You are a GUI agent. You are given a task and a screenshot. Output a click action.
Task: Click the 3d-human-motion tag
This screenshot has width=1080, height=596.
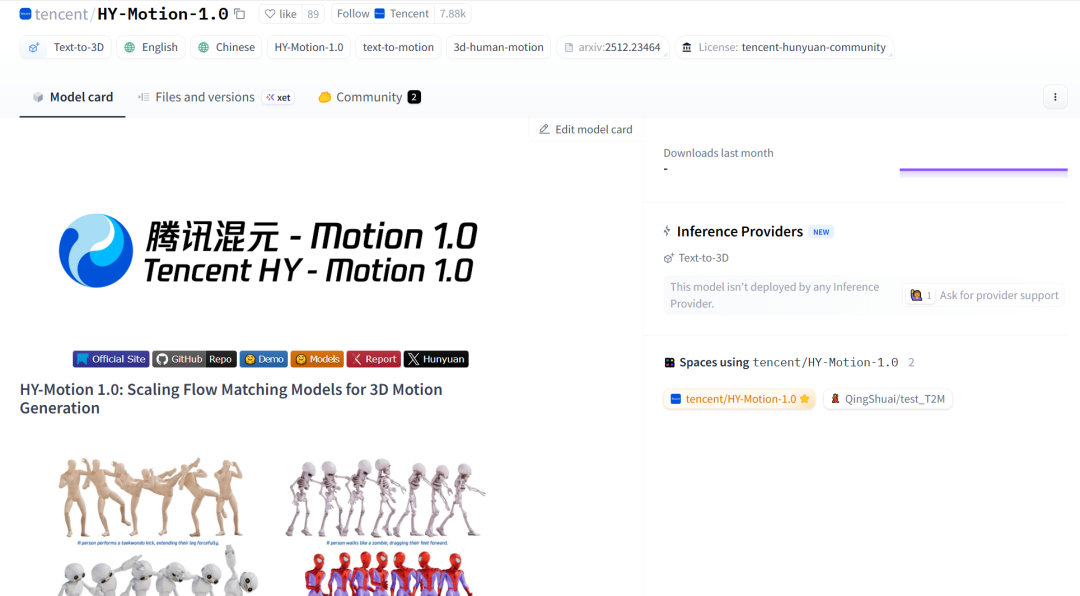(498, 47)
